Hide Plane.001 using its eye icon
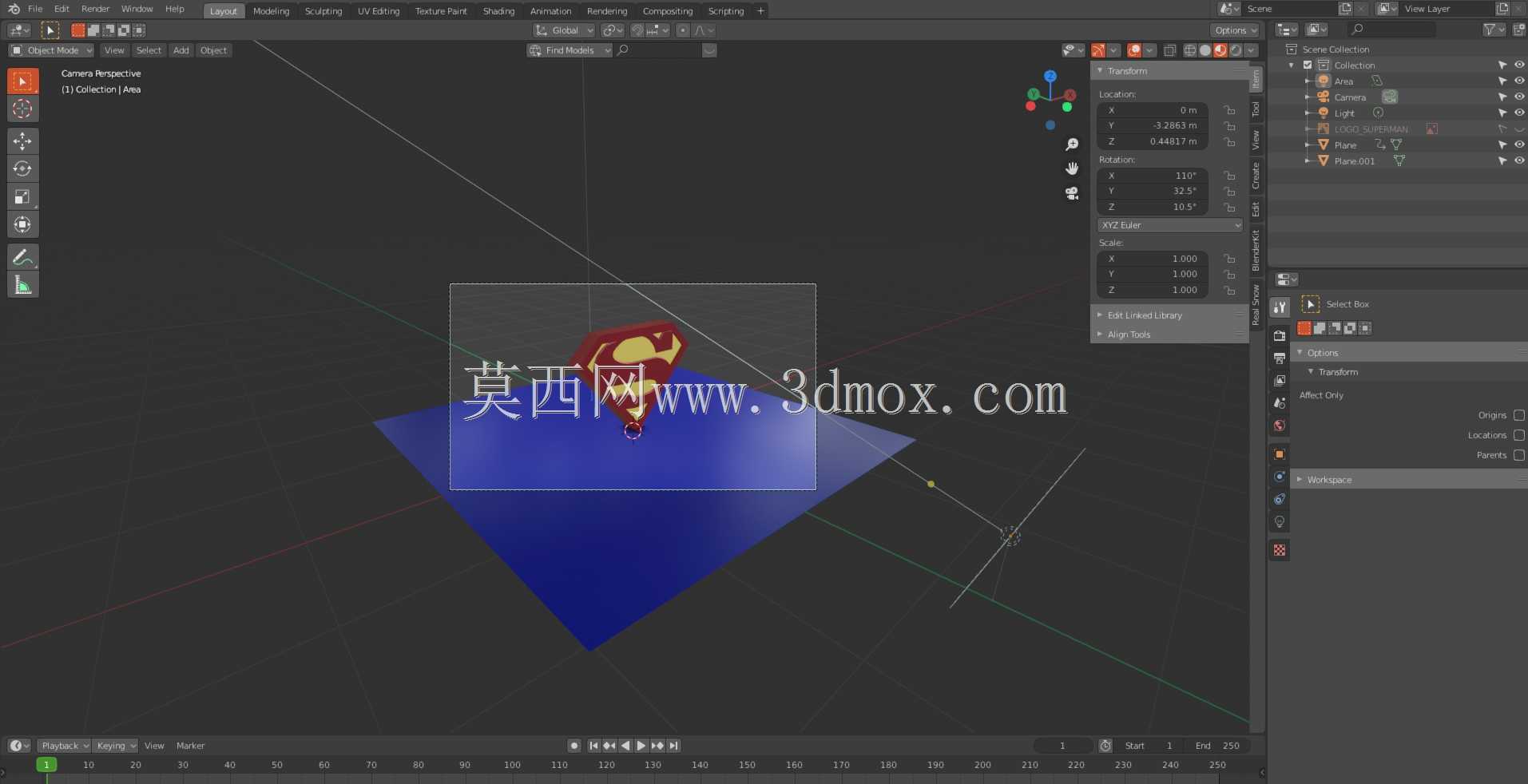 (x=1519, y=160)
